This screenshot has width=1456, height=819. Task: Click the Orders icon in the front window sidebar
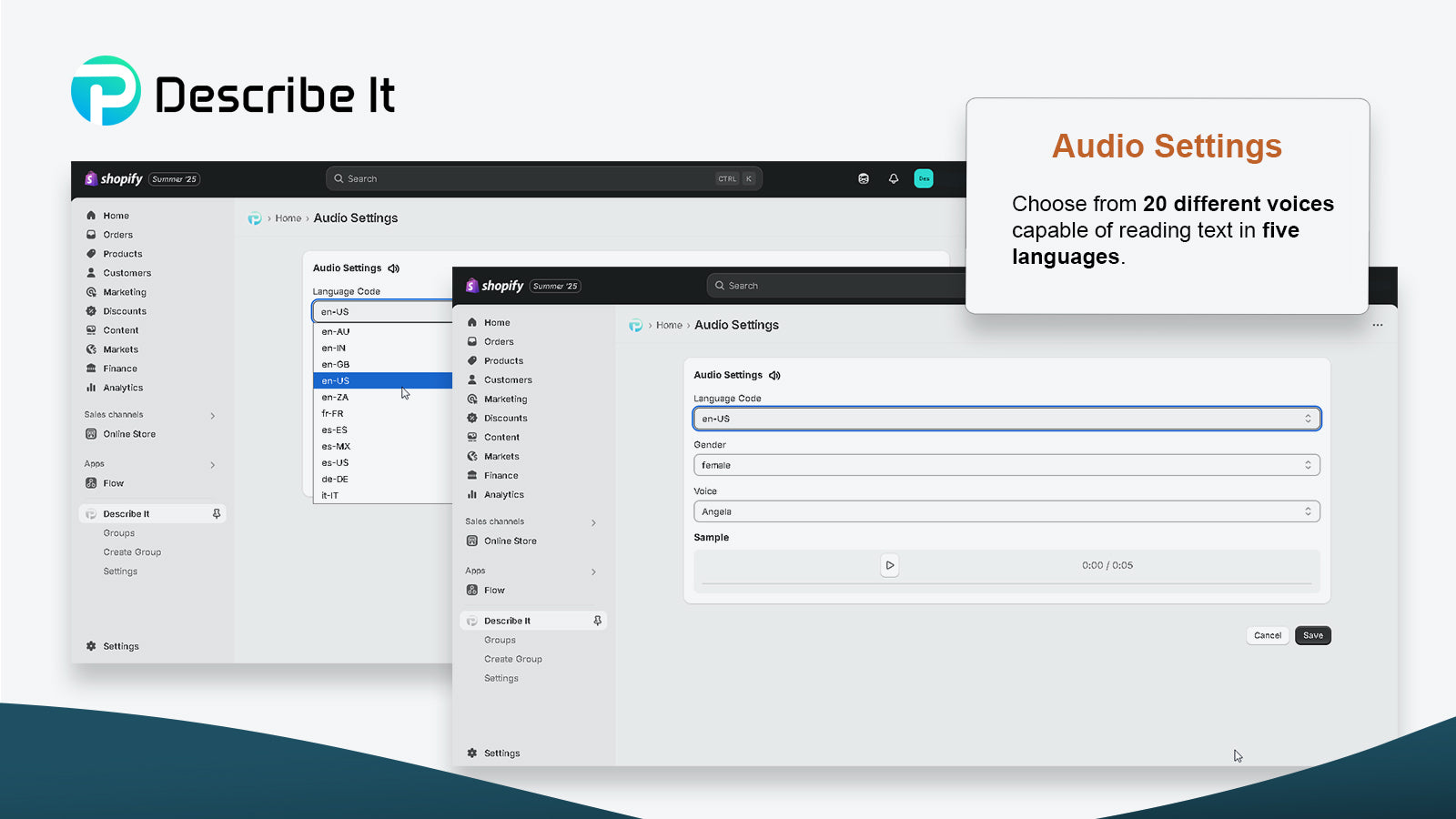tap(472, 341)
